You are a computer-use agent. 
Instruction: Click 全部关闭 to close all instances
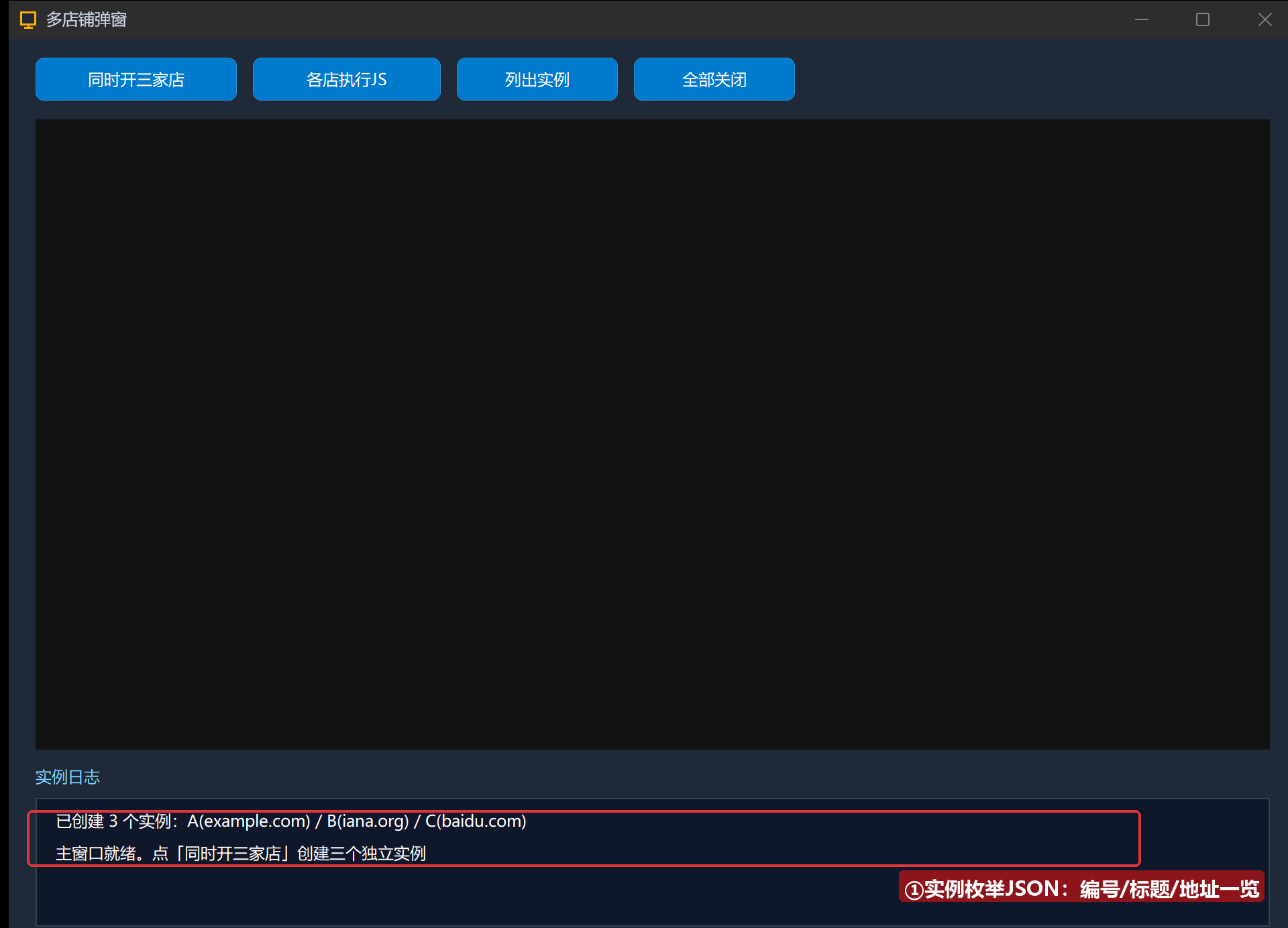[714, 79]
